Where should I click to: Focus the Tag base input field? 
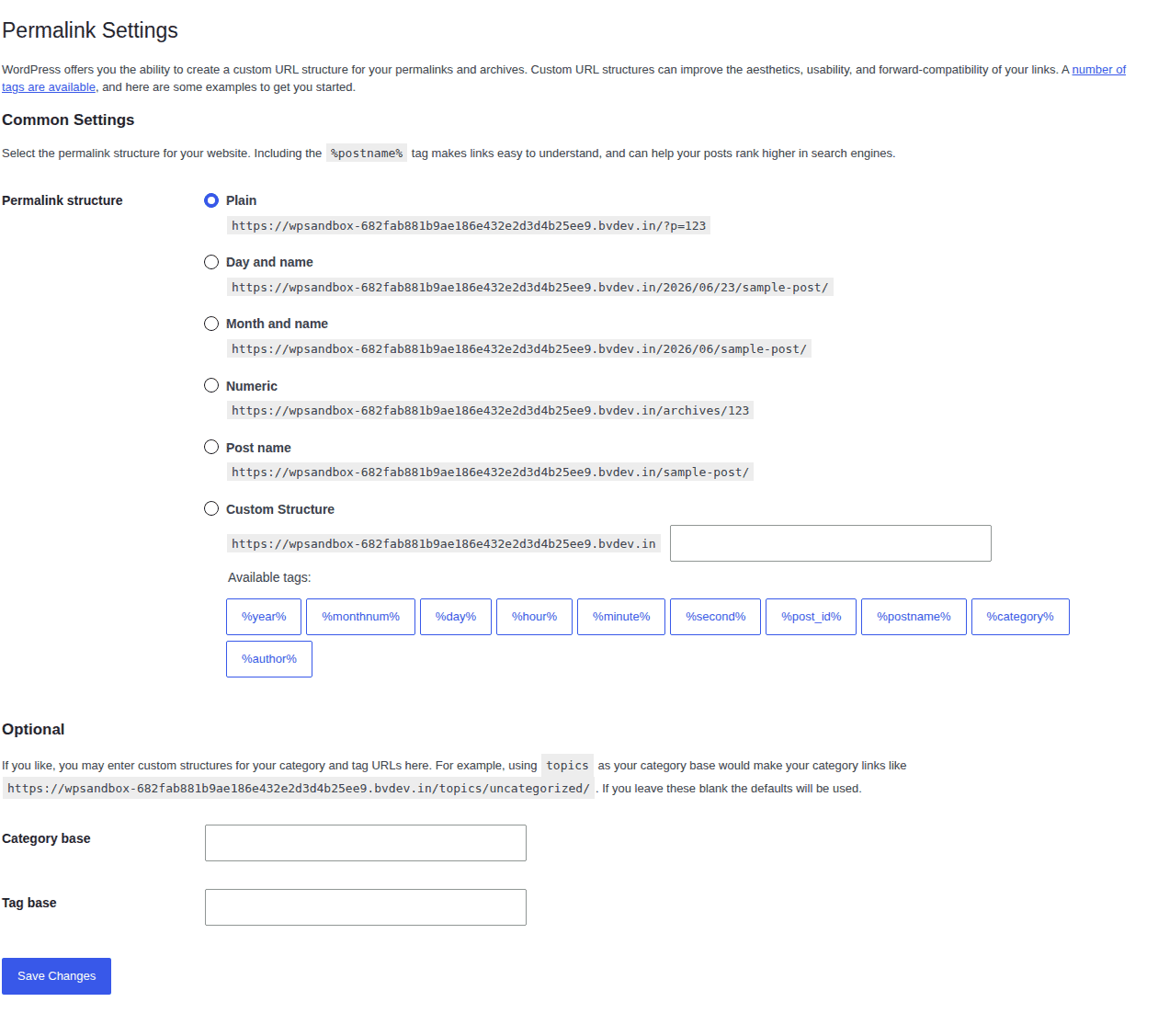point(366,907)
